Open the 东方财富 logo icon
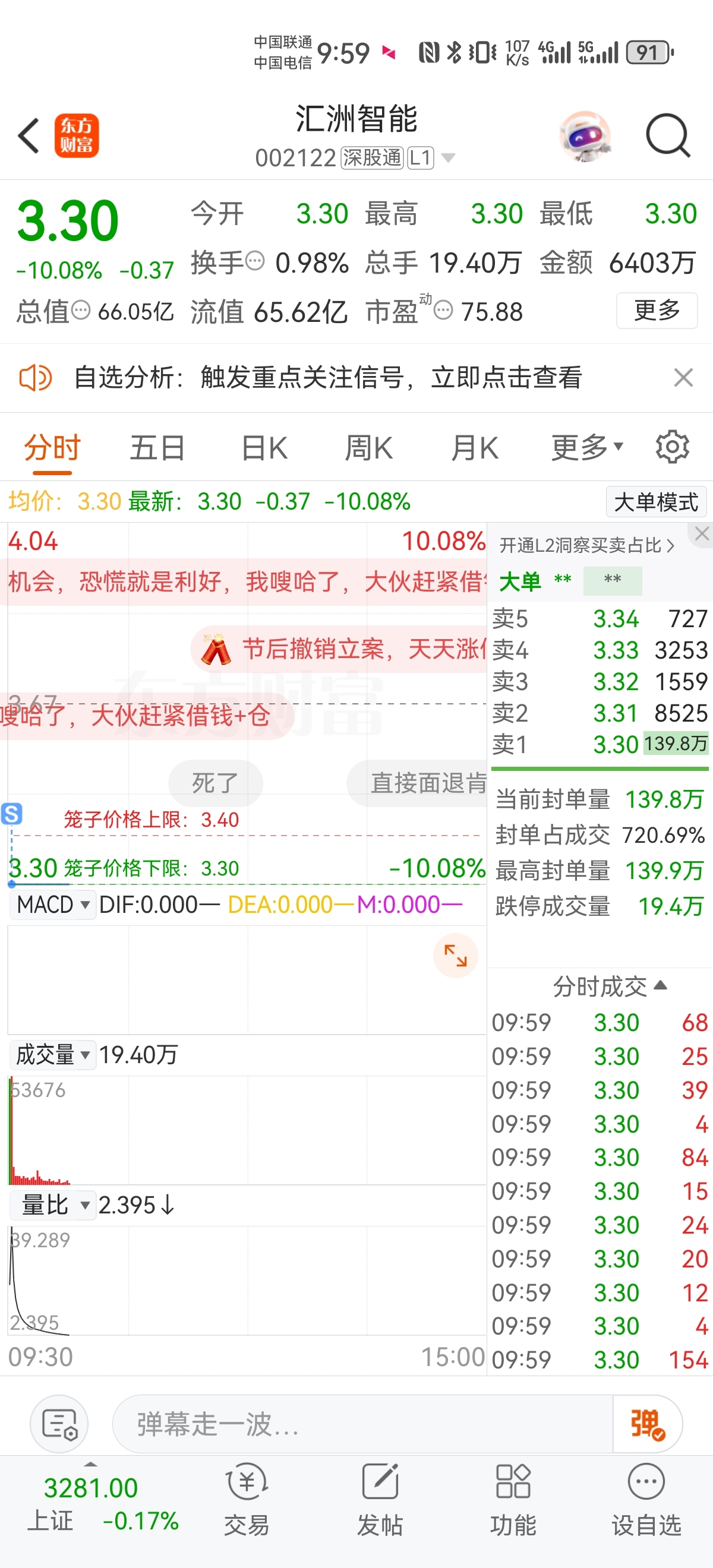 click(77, 136)
